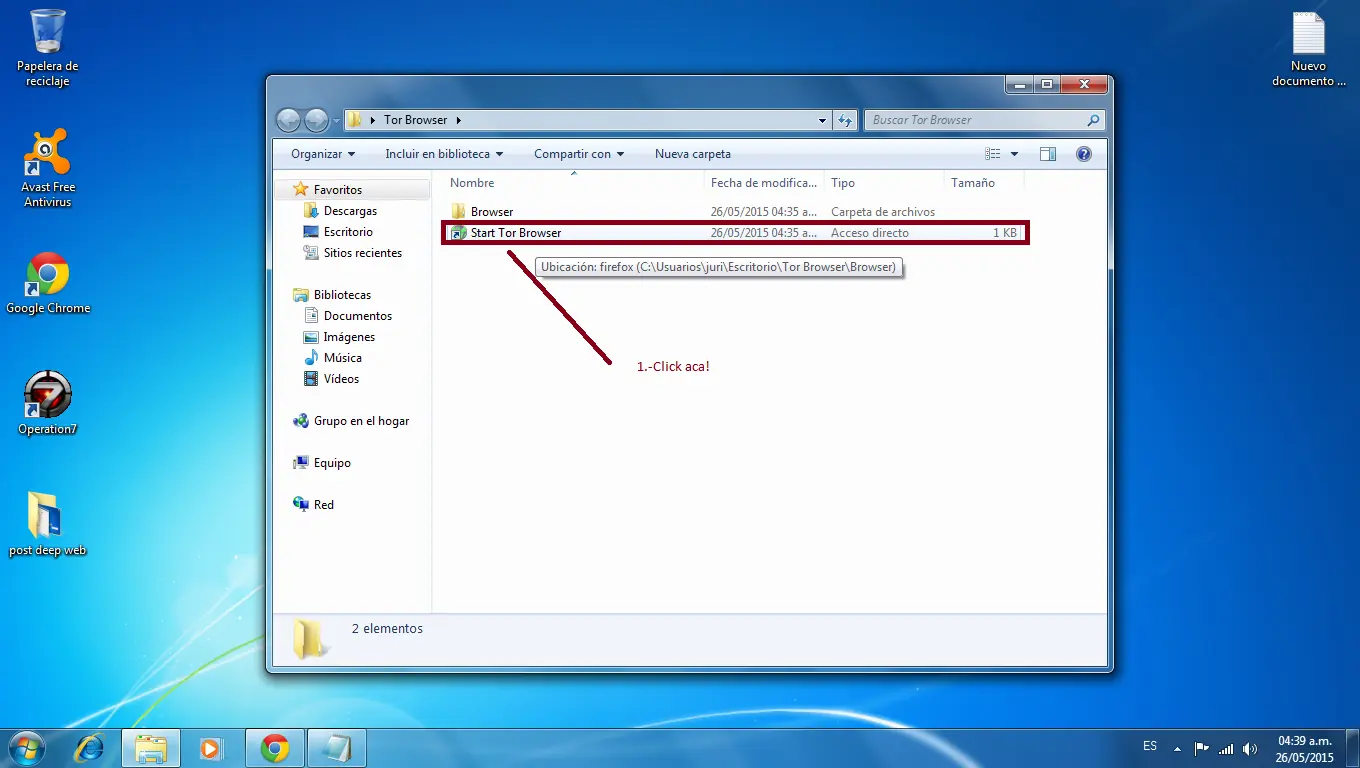This screenshot has height=768, width=1360.
Task: Open the Incluir en biblioteca menu
Action: click(x=444, y=154)
